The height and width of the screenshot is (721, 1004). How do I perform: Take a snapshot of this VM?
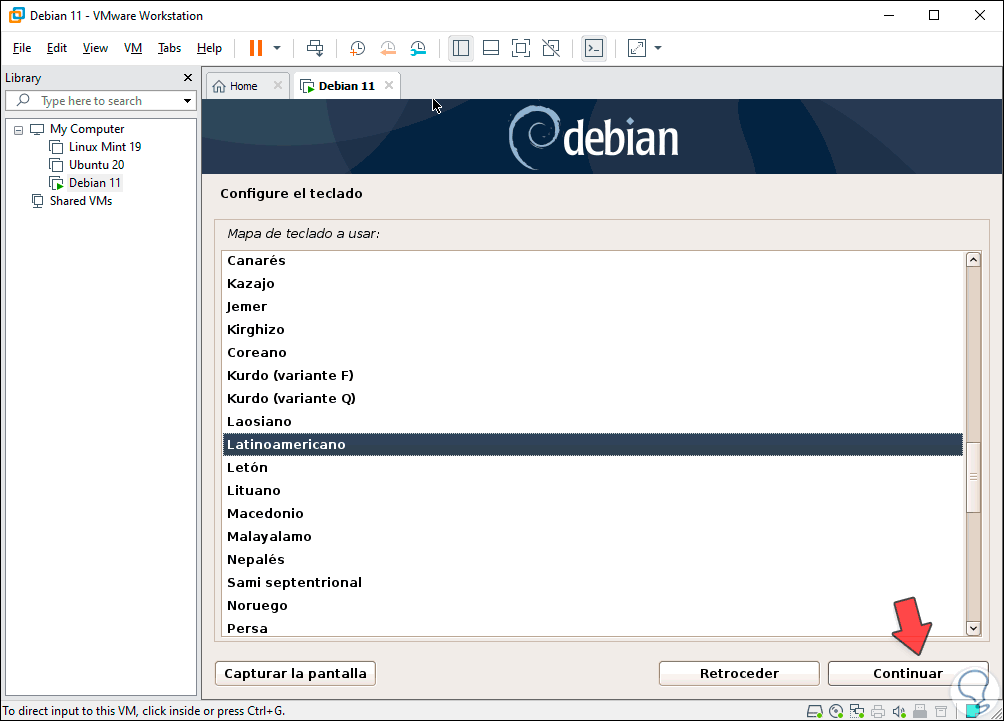pyautogui.click(x=357, y=48)
